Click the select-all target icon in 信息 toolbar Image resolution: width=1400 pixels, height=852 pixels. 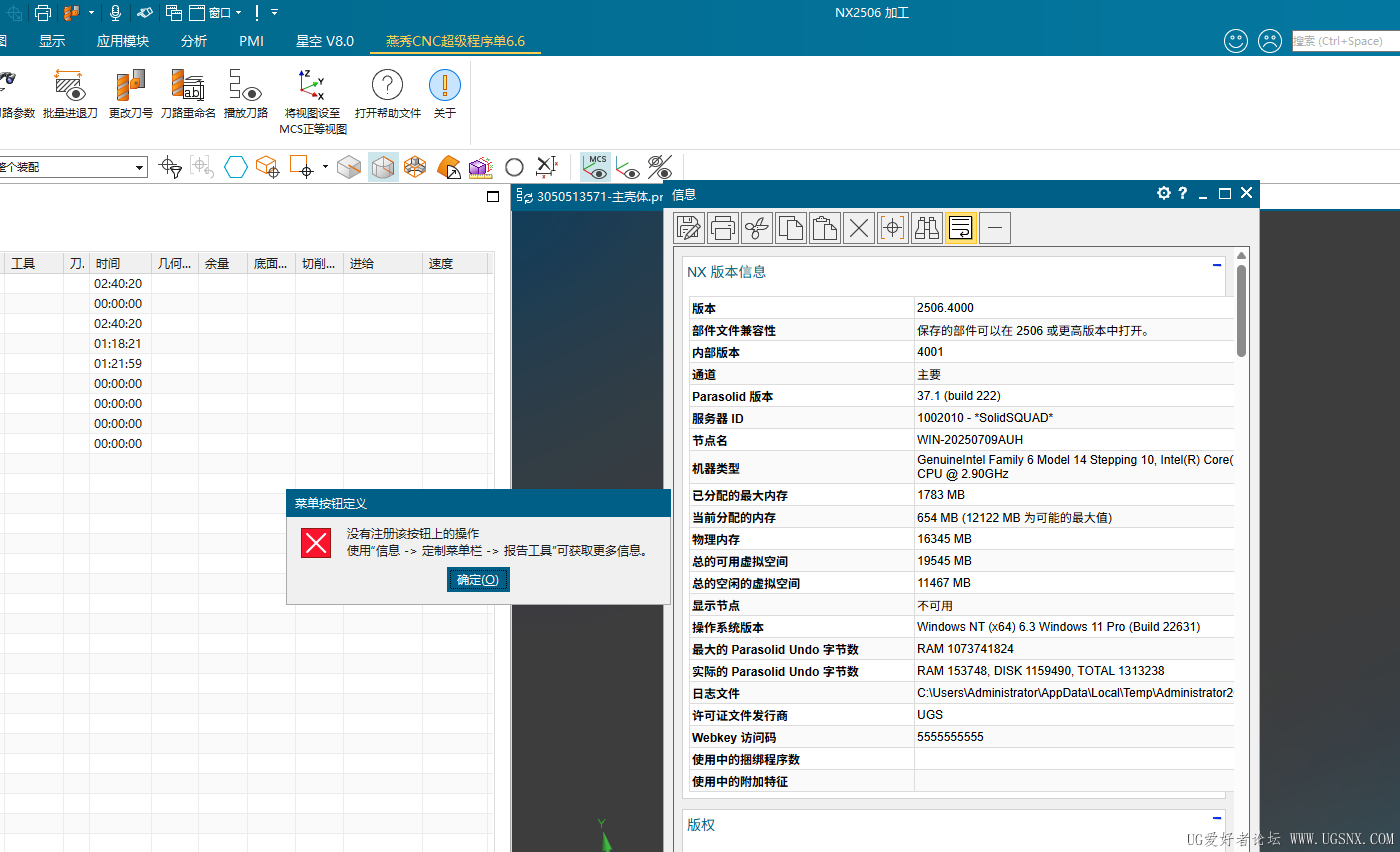893,229
